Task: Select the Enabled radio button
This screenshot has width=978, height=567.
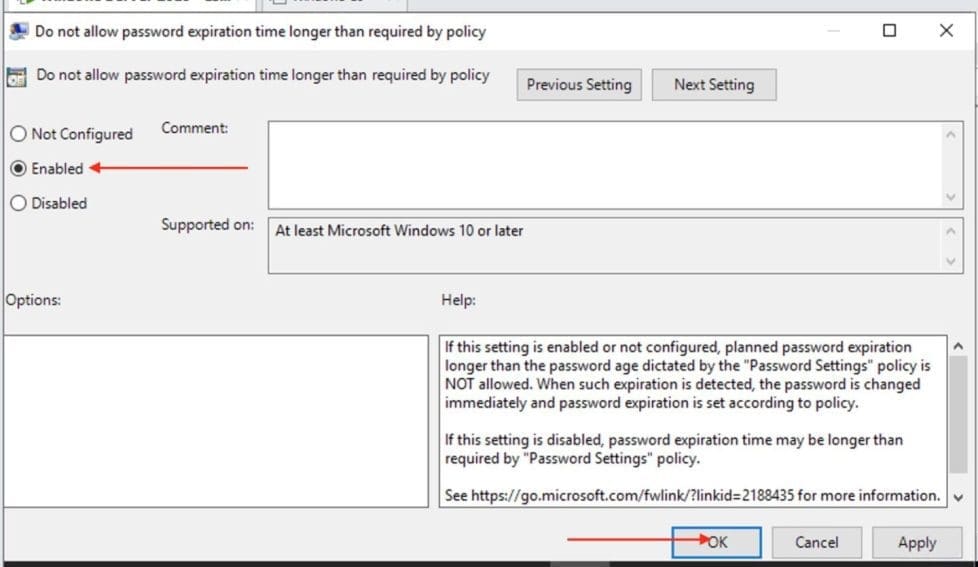Action: (19, 168)
